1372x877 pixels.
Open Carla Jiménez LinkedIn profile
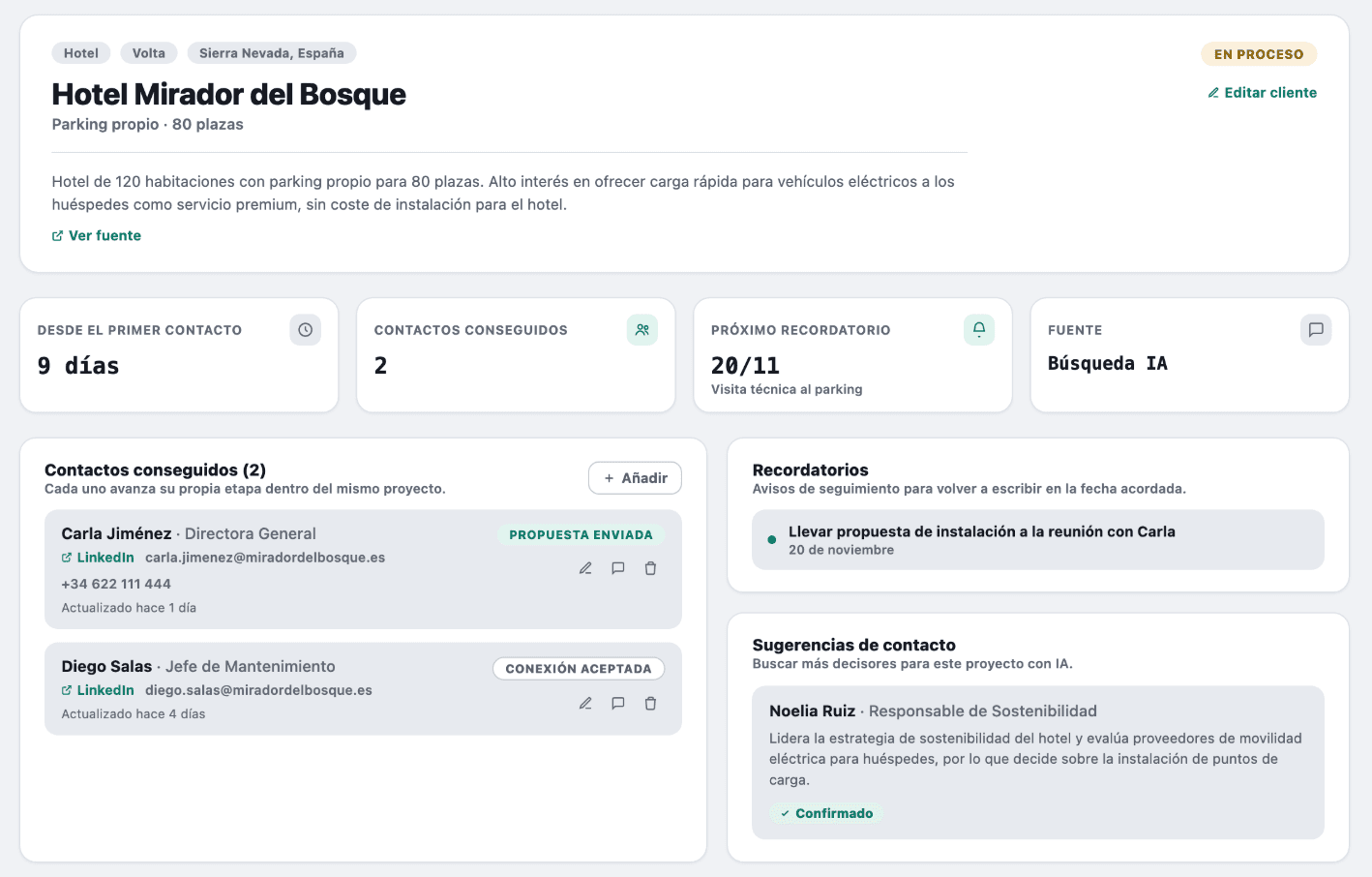coord(98,558)
